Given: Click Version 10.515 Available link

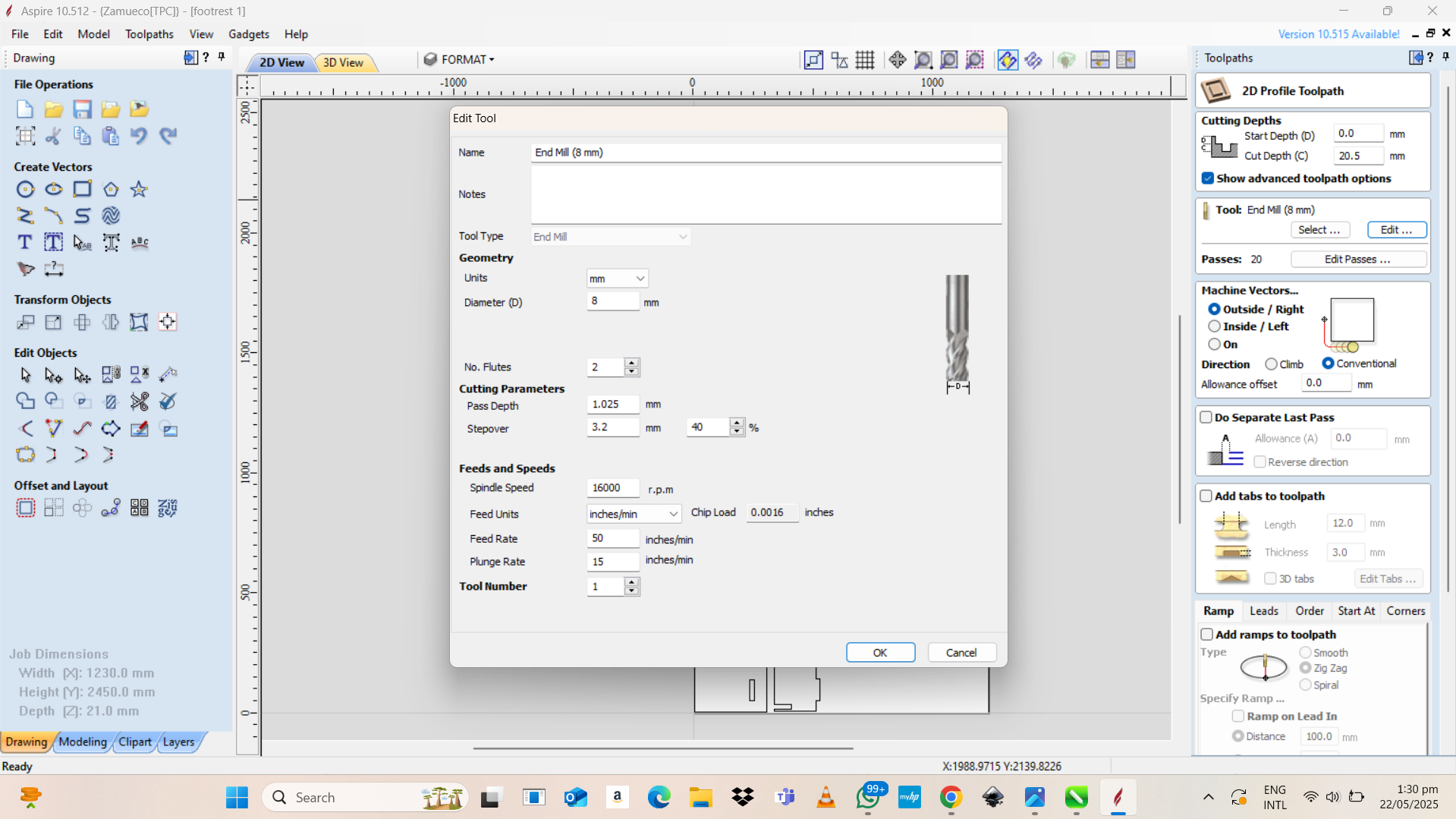Looking at the screenshot, I should point(1338,34).
